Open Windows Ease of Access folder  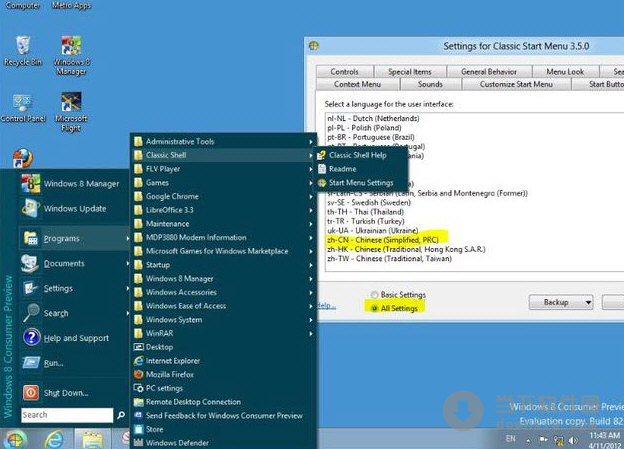click(223, 306)
